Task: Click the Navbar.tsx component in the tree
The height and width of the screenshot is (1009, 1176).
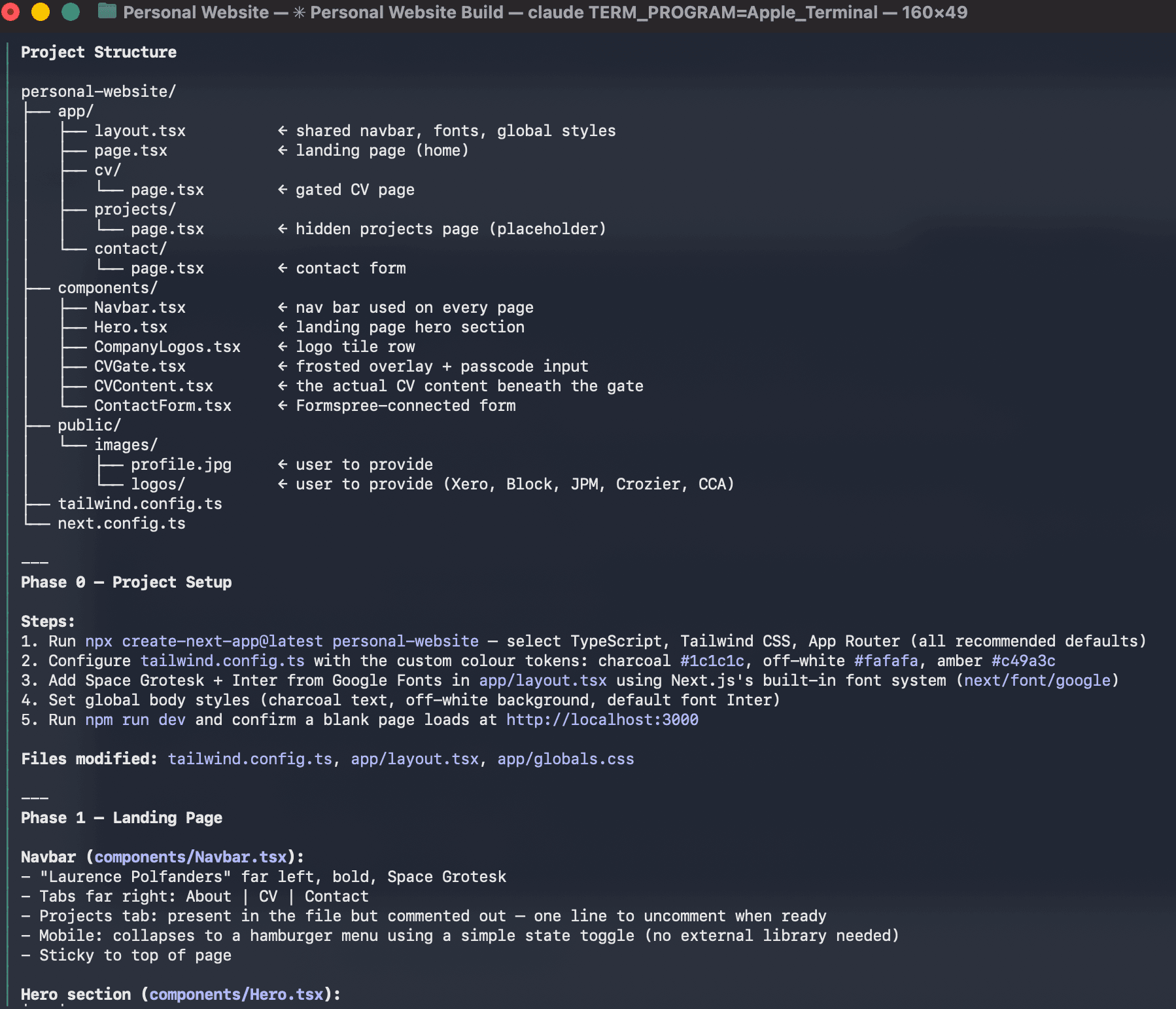Action: (x=139, y=307)
